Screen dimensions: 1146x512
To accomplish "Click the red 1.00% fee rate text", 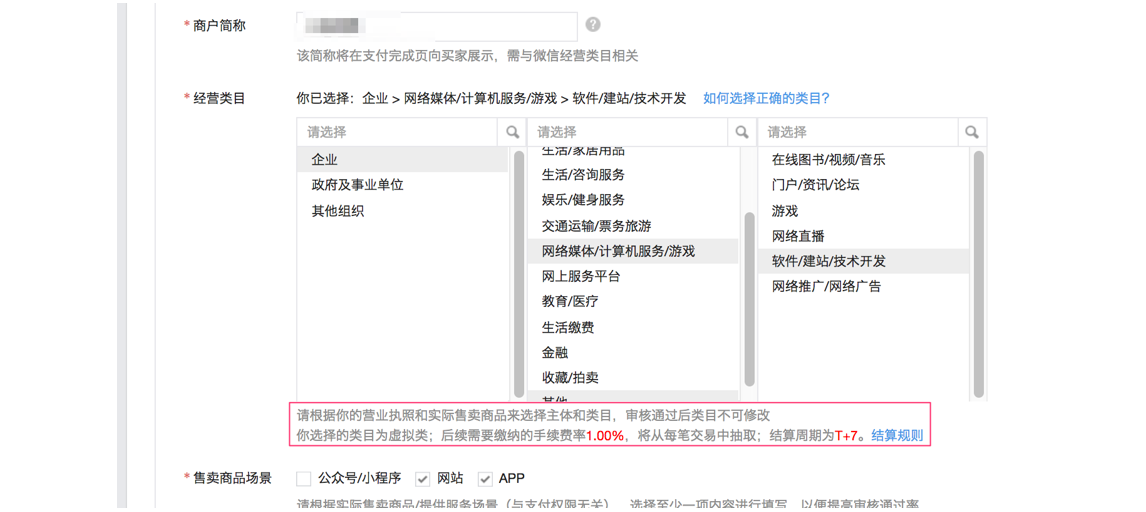I will coord(605,436).
